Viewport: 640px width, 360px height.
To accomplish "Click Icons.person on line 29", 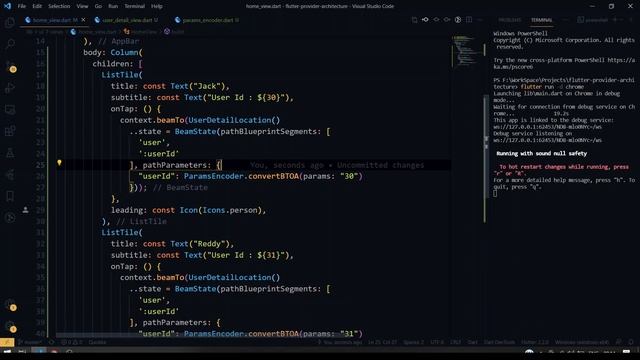I will point(231,210).
